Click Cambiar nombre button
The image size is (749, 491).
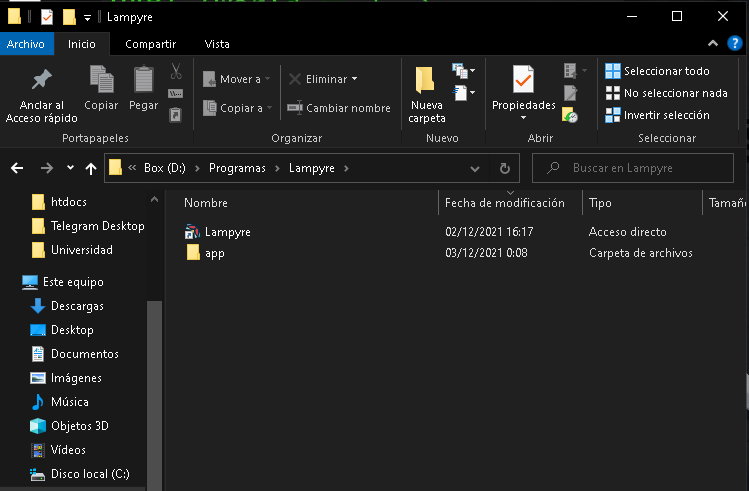pos(339,108)
